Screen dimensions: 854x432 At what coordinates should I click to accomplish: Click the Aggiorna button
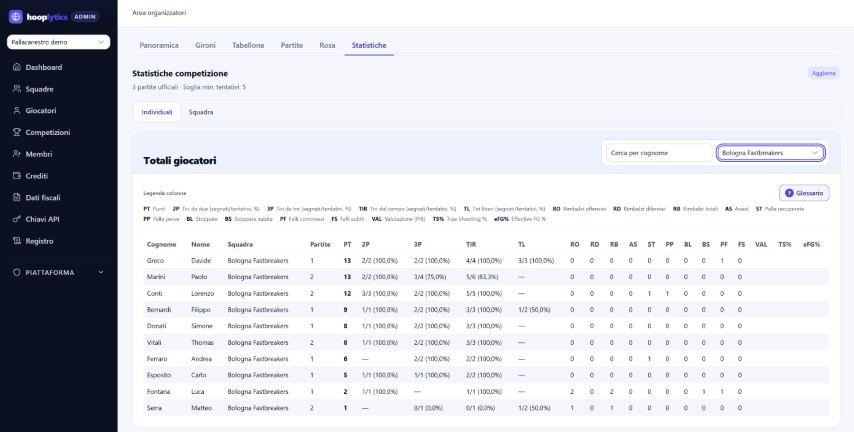823,73
